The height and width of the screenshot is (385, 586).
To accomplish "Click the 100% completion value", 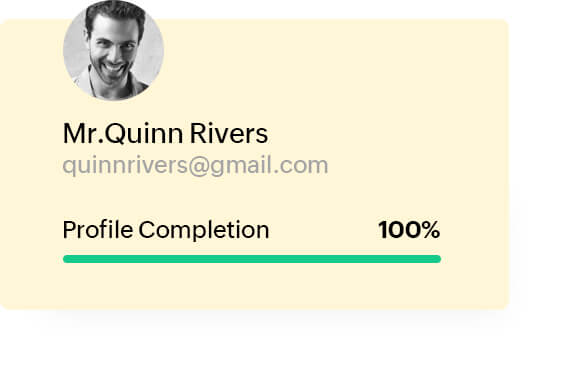I will click(409, 230).
